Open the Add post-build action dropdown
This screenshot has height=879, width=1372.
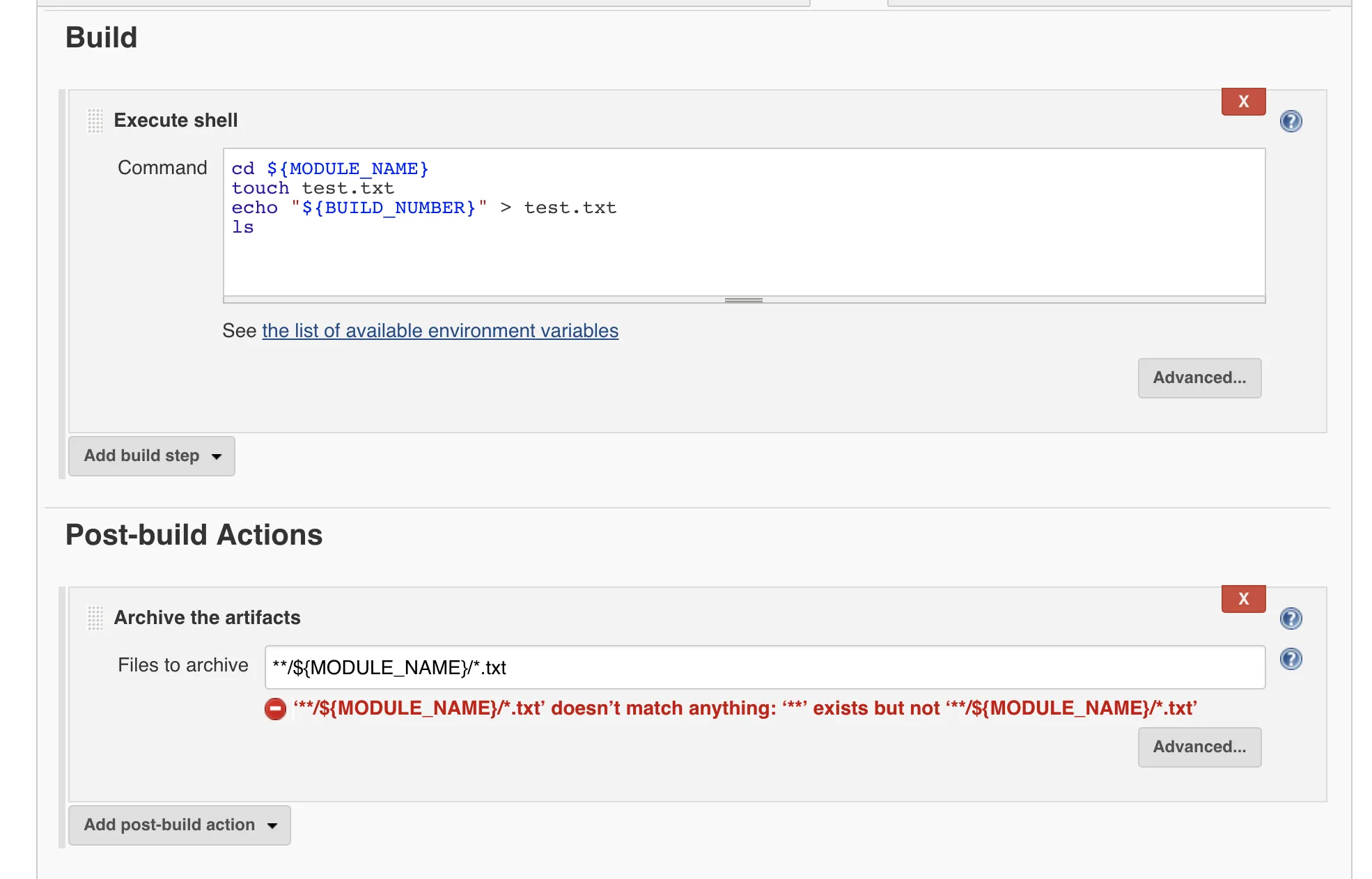(180, 825)
